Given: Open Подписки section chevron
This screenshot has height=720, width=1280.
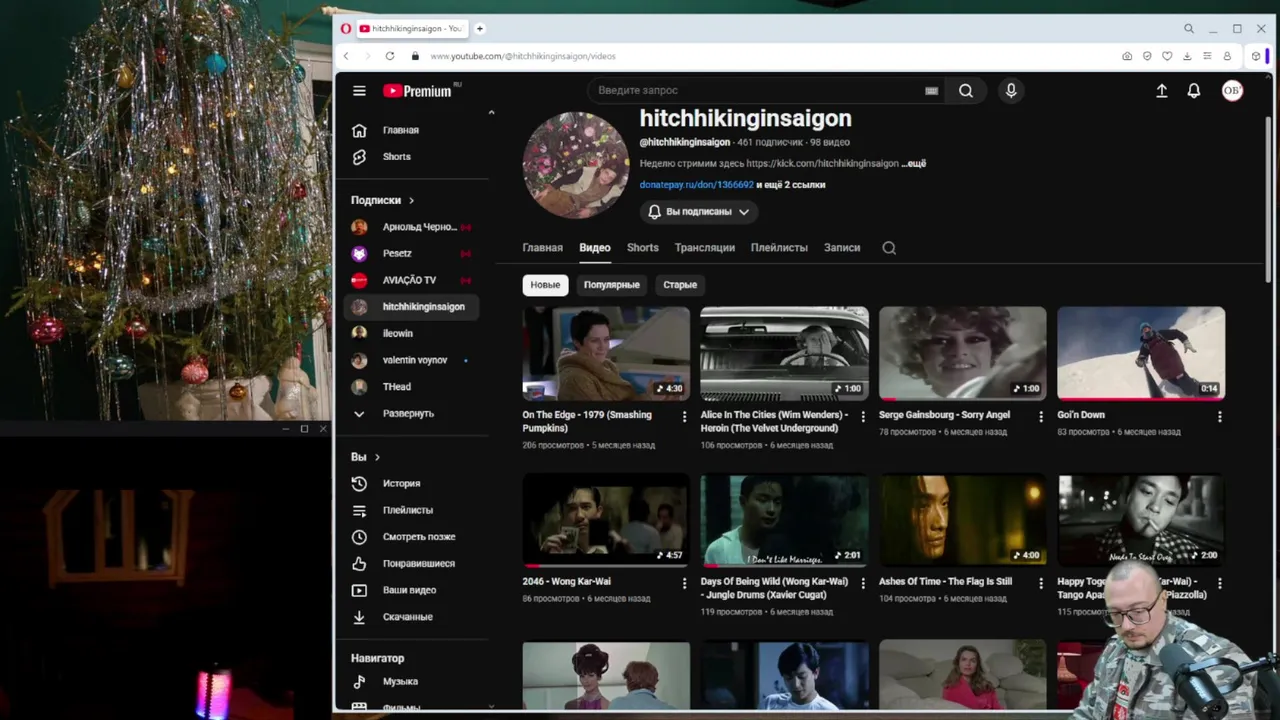Looking at the screenshot, I should (x=411, y=201).
